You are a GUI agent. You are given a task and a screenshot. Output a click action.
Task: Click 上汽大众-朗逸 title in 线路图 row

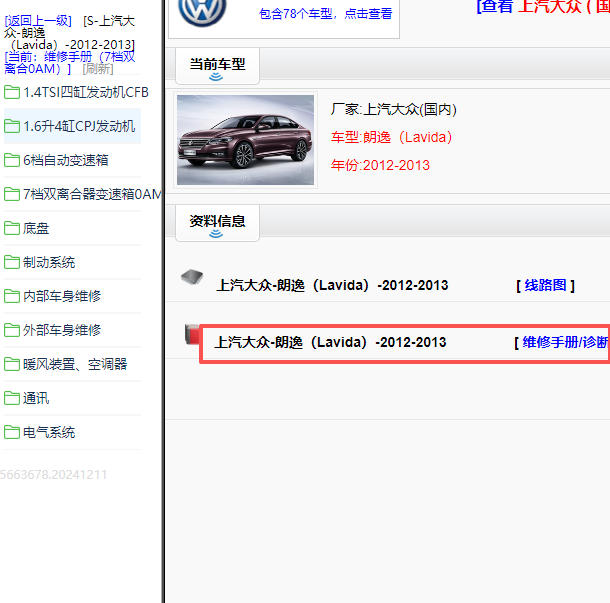click(x=332, y=285)
